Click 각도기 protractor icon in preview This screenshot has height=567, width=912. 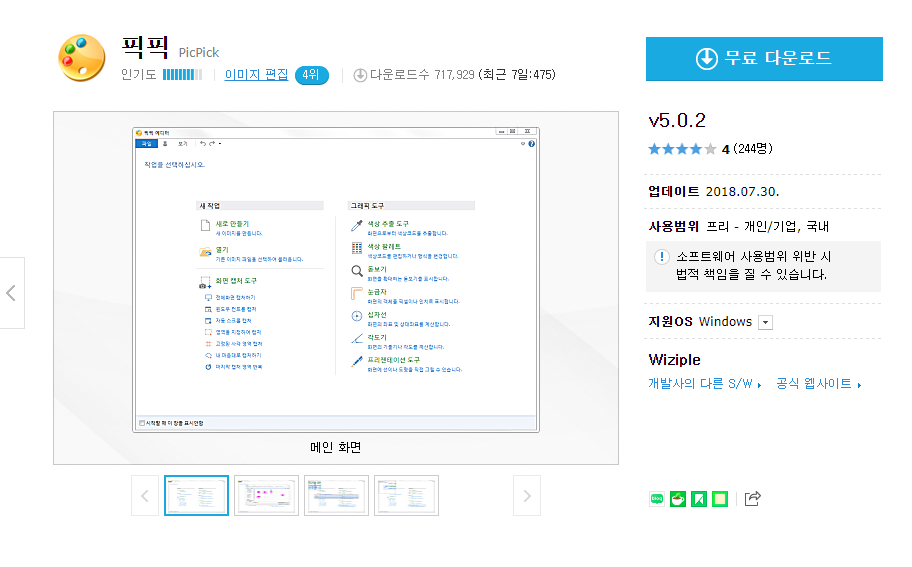pyautogui.click(x=357, y=338)
